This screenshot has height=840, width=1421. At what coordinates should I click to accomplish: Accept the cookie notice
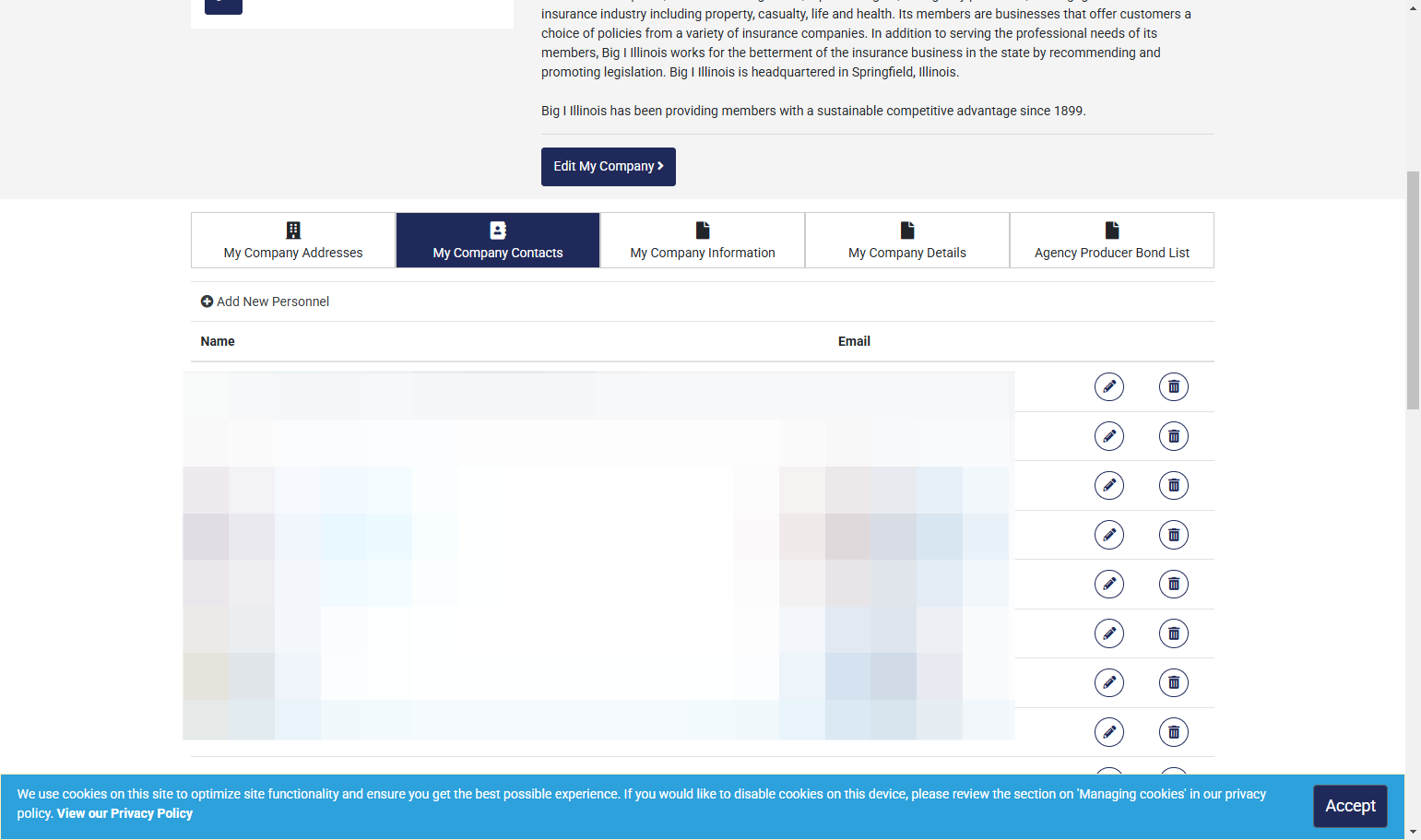tap(1350, 806)
